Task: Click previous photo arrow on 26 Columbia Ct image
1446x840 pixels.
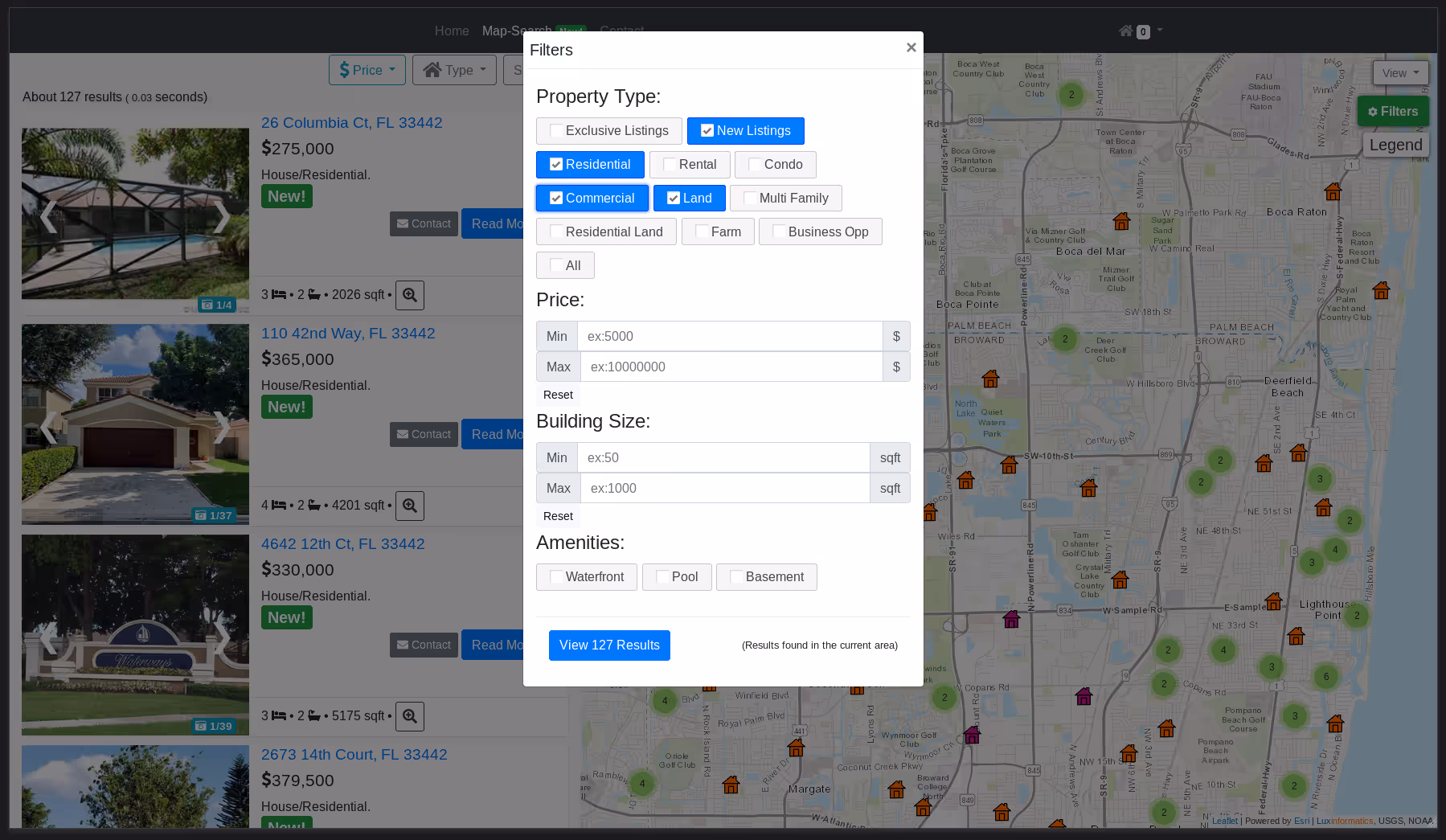Action: pos(49,216)
